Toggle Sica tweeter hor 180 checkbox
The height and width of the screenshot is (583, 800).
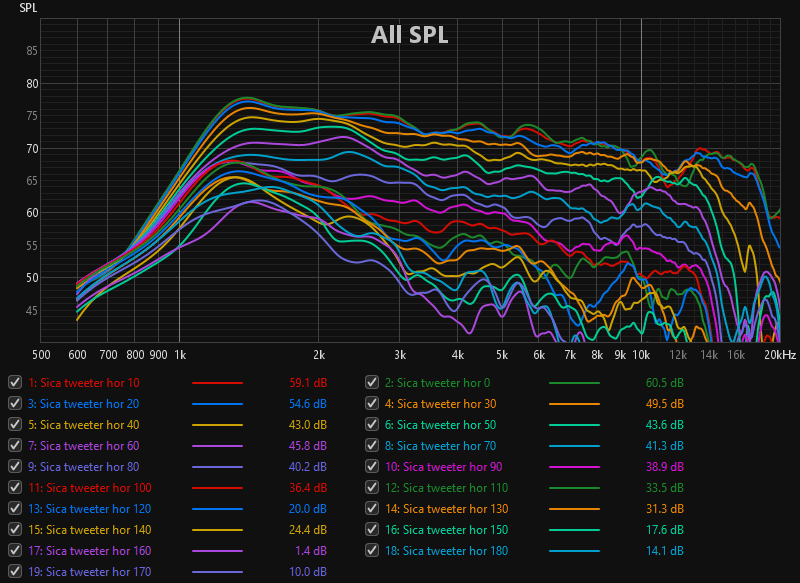pyautogui.click(x=372, y=550)
